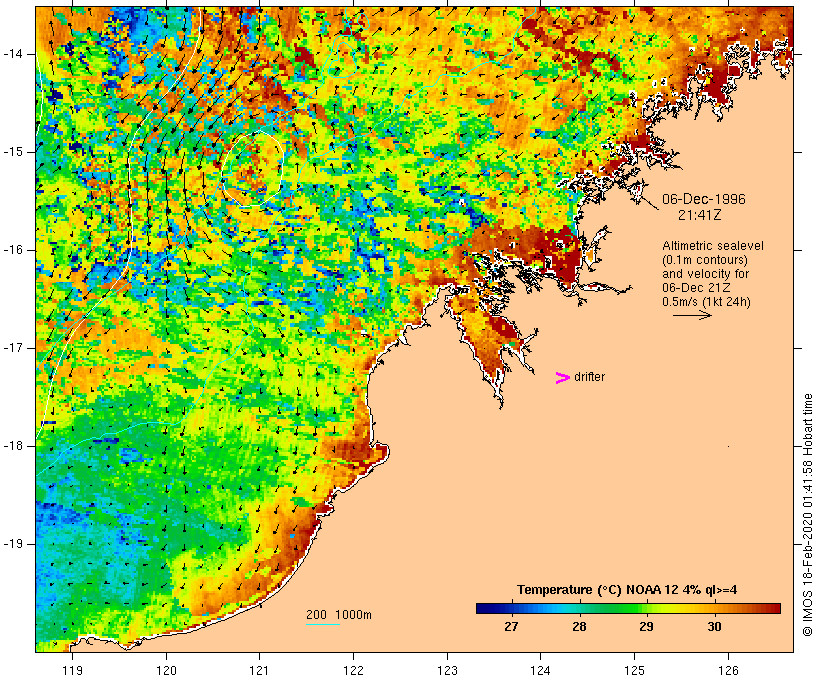Click the latitude axis label '-16'
820x680 pixels.
(x=13, y=250)
